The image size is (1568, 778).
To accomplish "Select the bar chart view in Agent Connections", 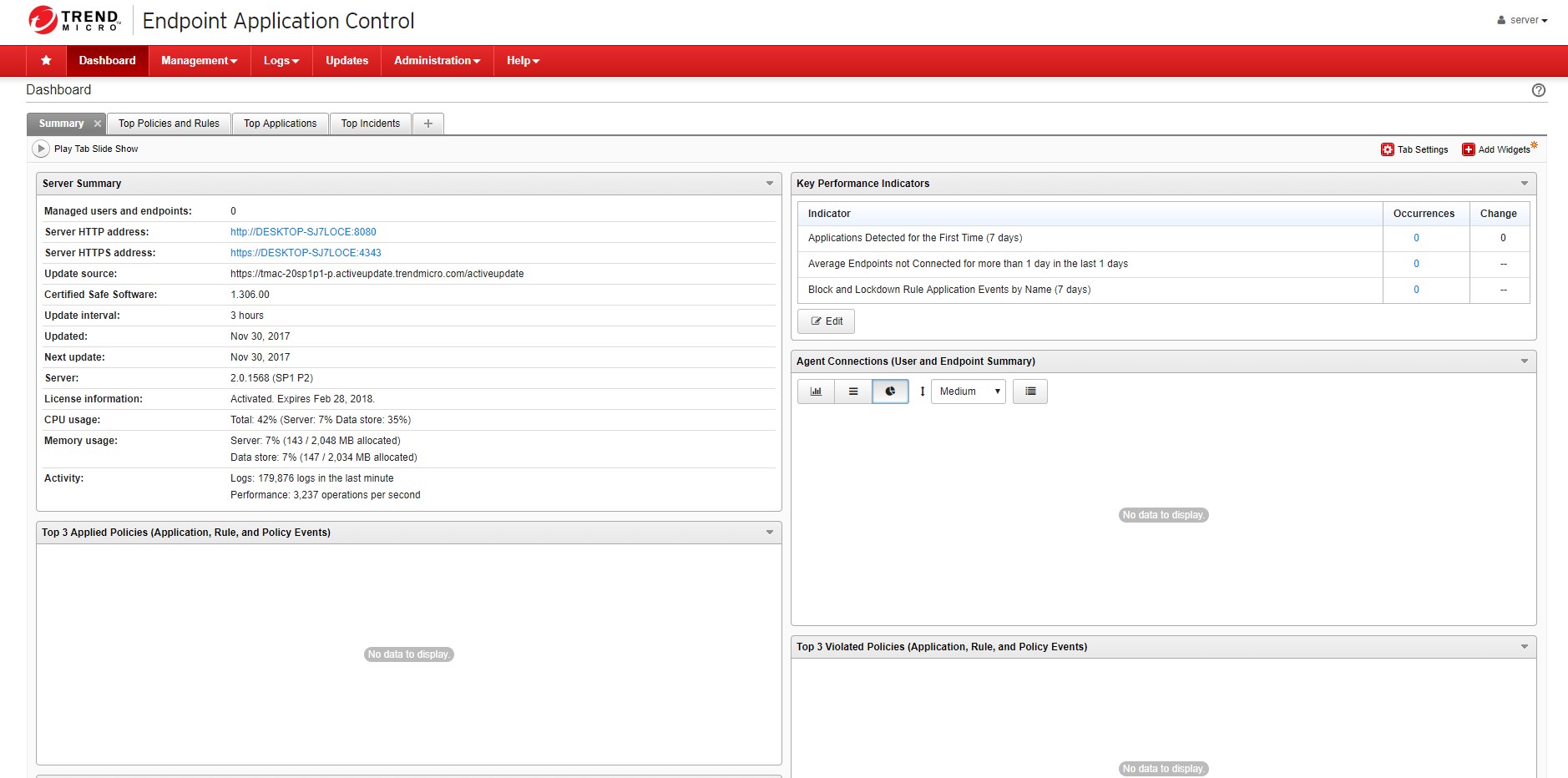I will pos(816,391).
